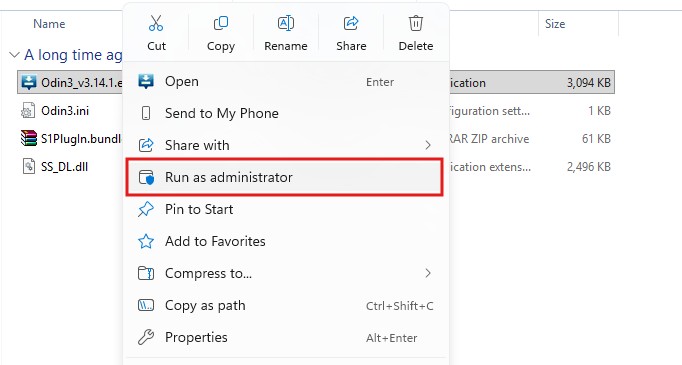The height and width of the screenshot is (365, 682).
Task: Select Copy as path
Action: click(285, 305)
